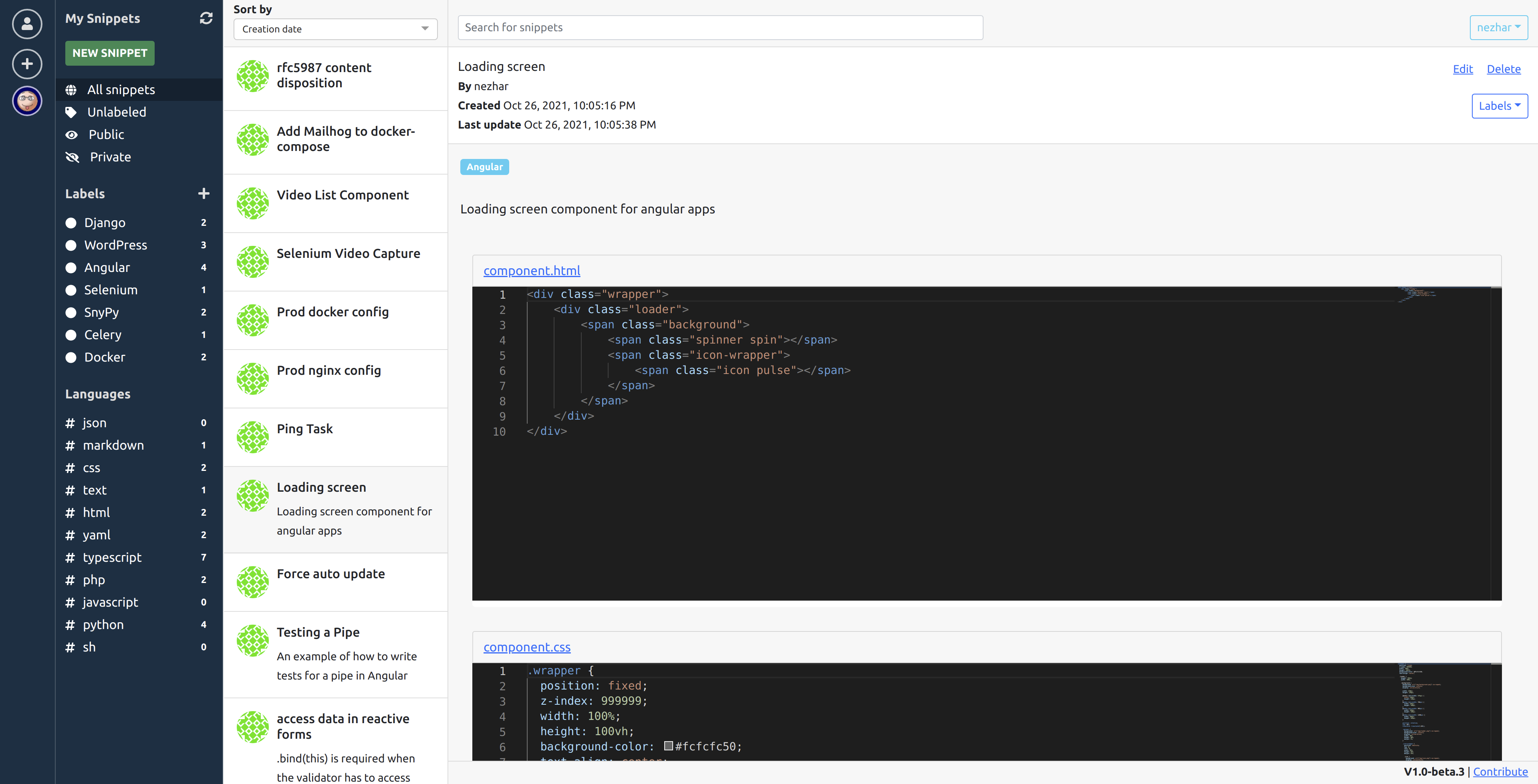Click the tag icon for Unlabeled
This screenshot has height=784, width=1538.
[x=71, y=112]
